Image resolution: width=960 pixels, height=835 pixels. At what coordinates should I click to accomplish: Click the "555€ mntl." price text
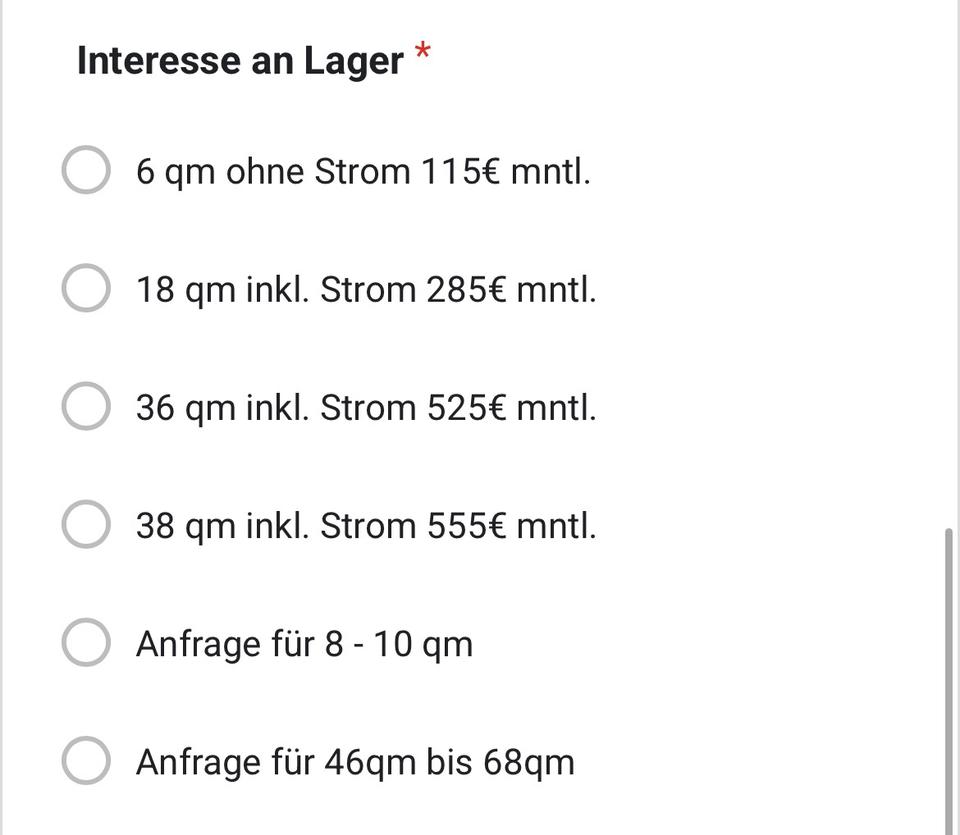click(511, 526)
